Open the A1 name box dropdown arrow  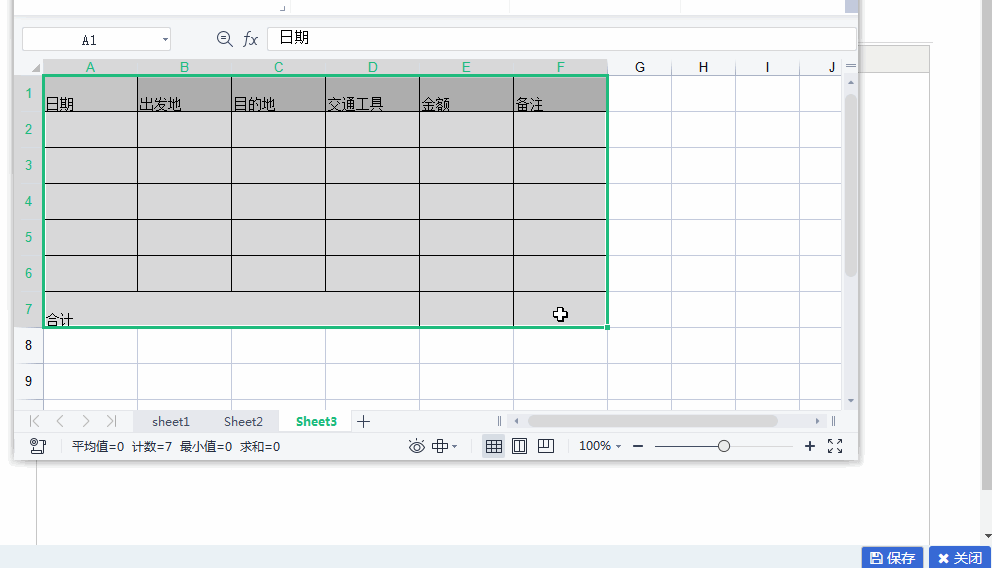click(x=165, y=39)
